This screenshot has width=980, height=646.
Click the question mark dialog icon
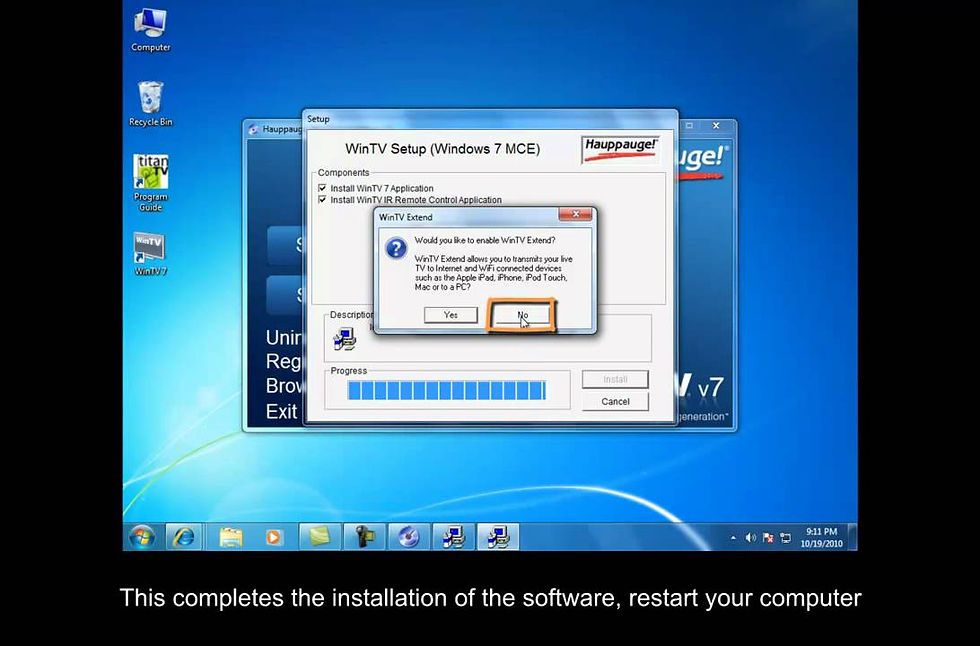click(396, 249)
